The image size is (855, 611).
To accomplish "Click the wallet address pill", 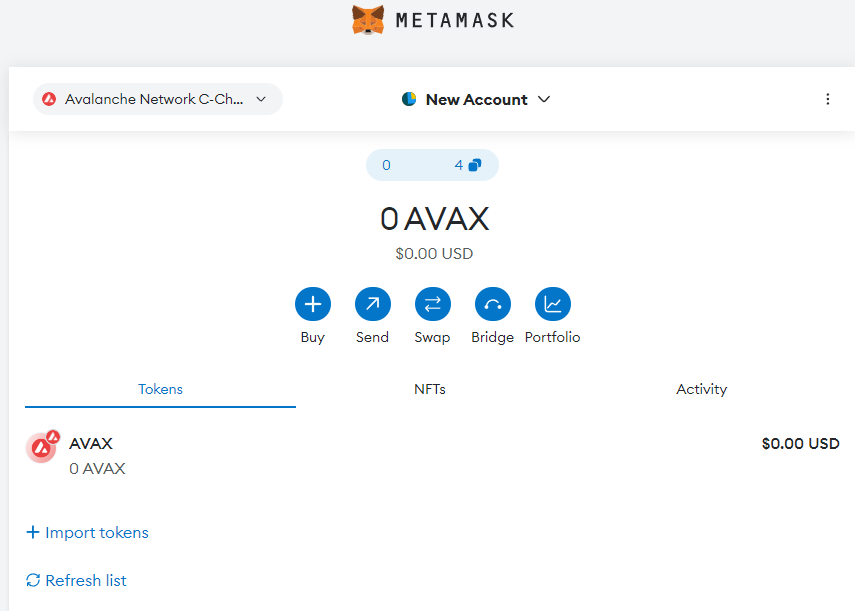I will pyautogui.click(x=432, y=165).
